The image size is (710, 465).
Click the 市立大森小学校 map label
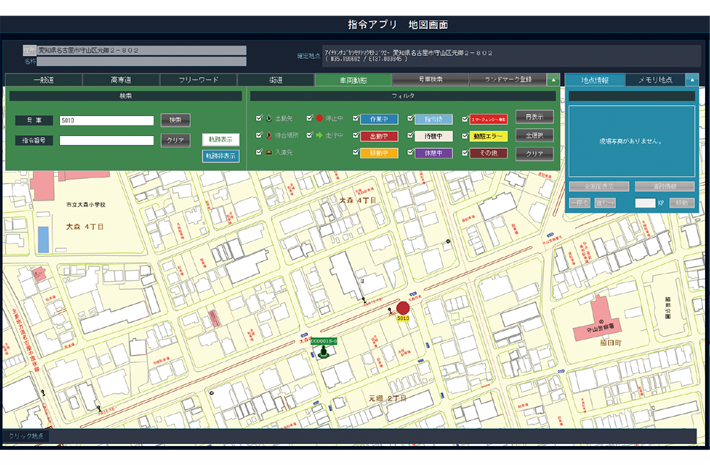(x=86, y=205)
